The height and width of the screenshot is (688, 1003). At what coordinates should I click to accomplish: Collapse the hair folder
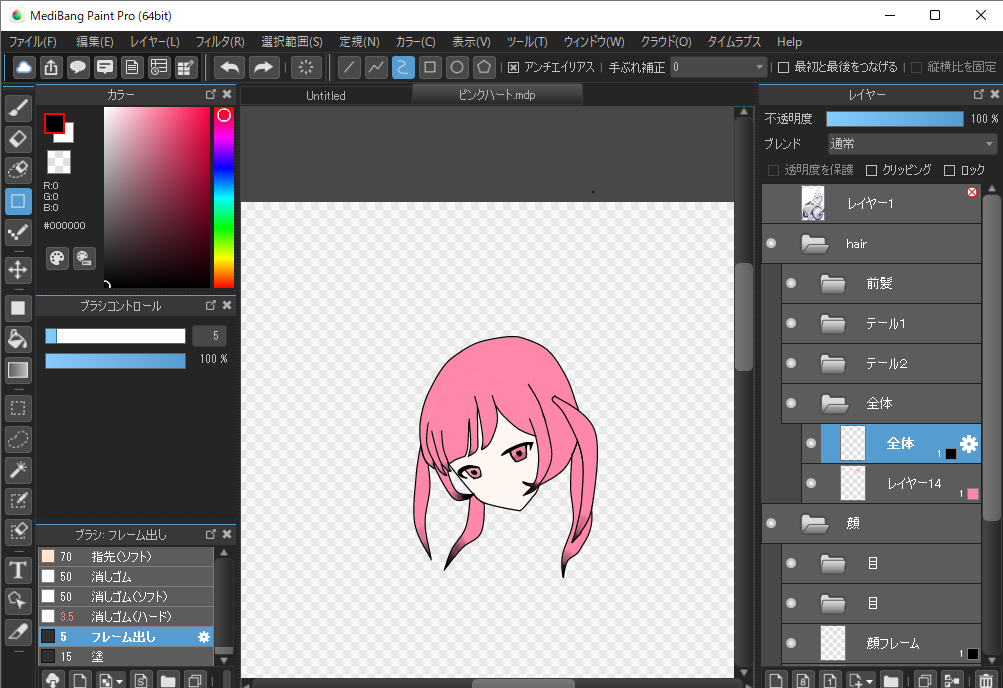point(815,244)
